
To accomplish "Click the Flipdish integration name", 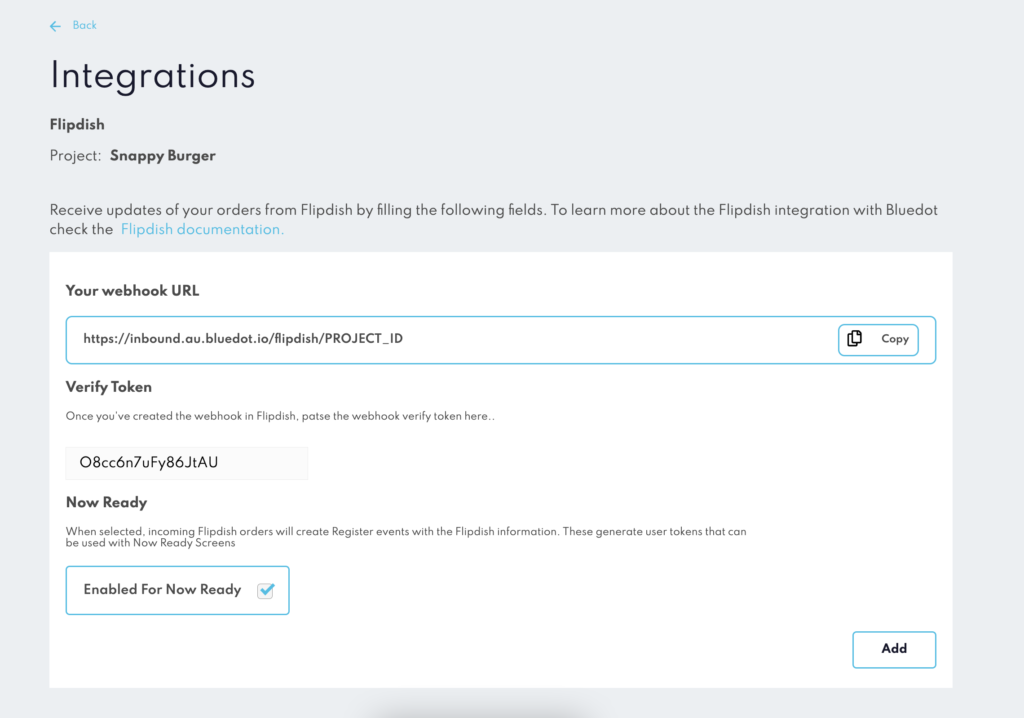I will [x=77, y=125].
